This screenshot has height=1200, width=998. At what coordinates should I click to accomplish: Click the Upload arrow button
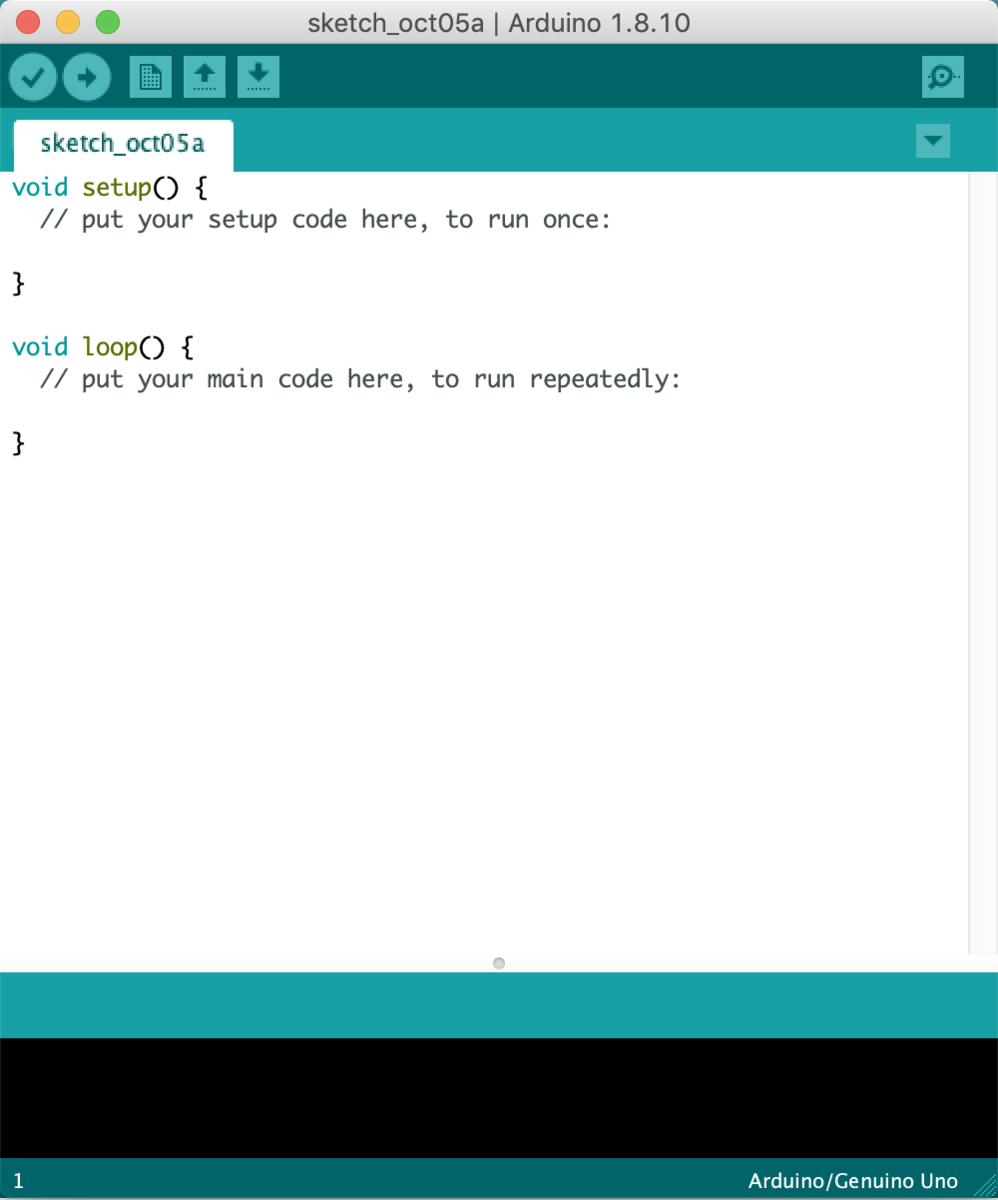(87, 77)
